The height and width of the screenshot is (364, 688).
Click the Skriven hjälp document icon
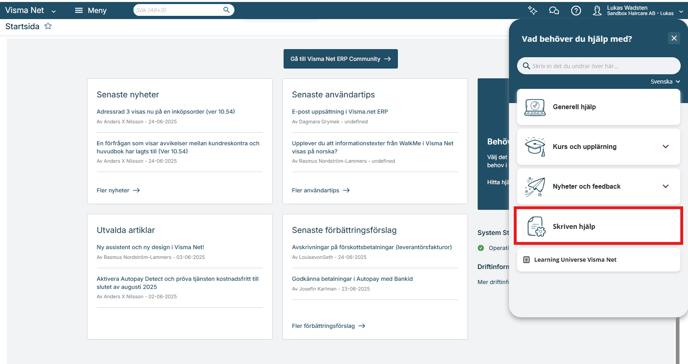(536, 226)
